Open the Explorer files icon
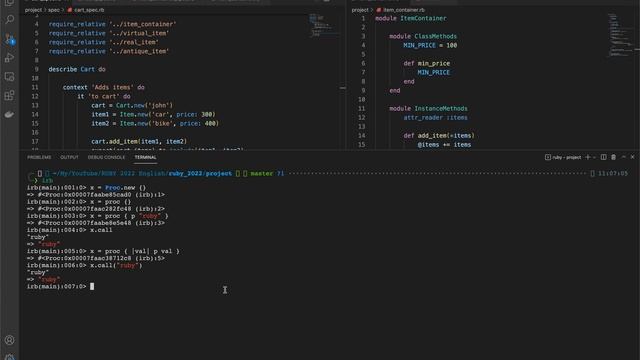 [x=9, y=2]
